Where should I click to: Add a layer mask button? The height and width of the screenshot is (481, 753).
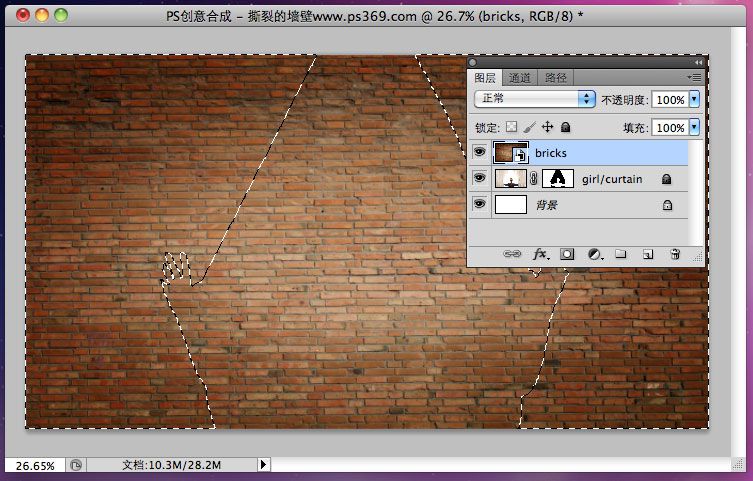coord(567,254)
